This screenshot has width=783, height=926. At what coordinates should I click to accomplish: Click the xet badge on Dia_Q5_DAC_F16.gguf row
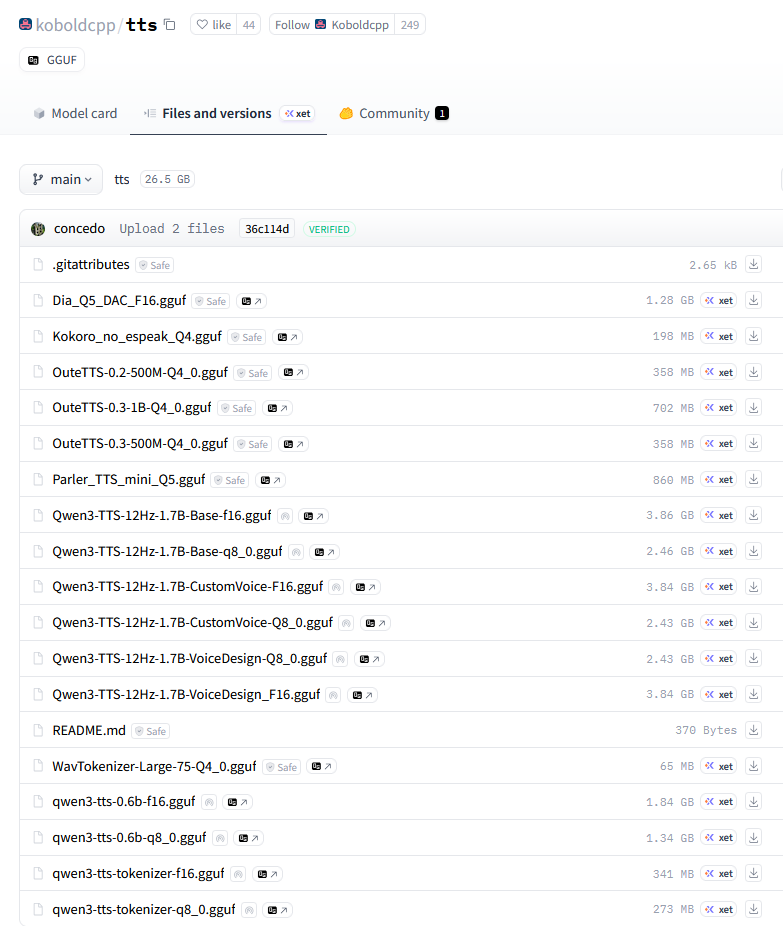[719, 301]
